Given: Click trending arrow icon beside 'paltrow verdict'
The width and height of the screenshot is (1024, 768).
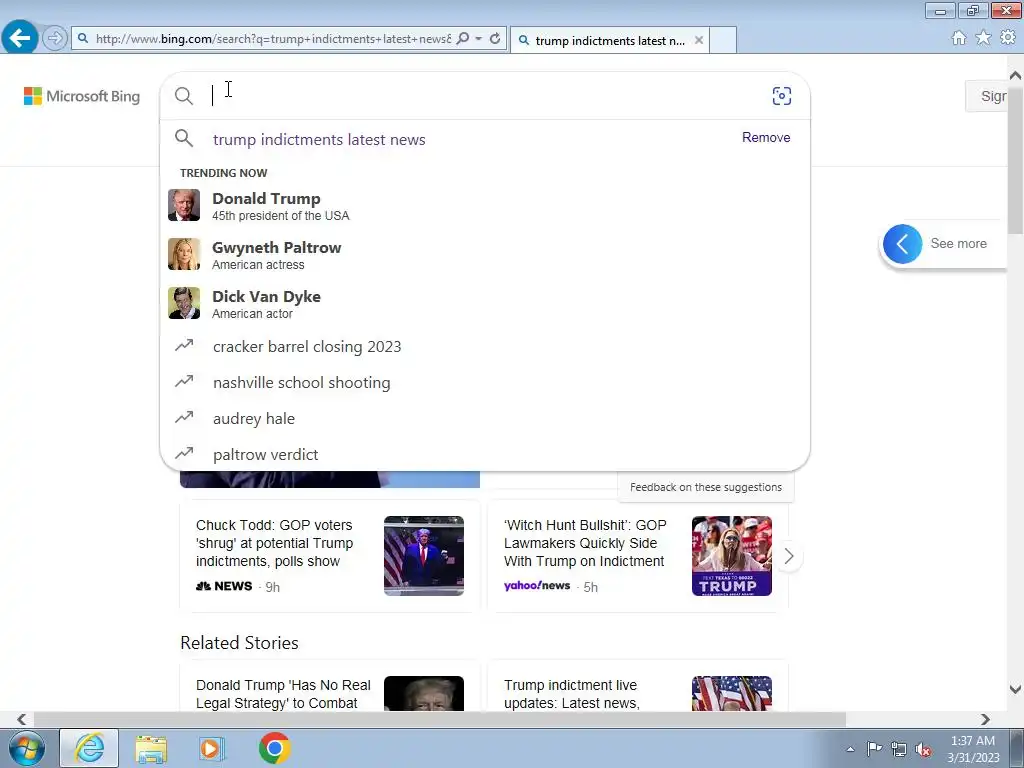Looking at the screenshot, I should click(x=184, y=453).
